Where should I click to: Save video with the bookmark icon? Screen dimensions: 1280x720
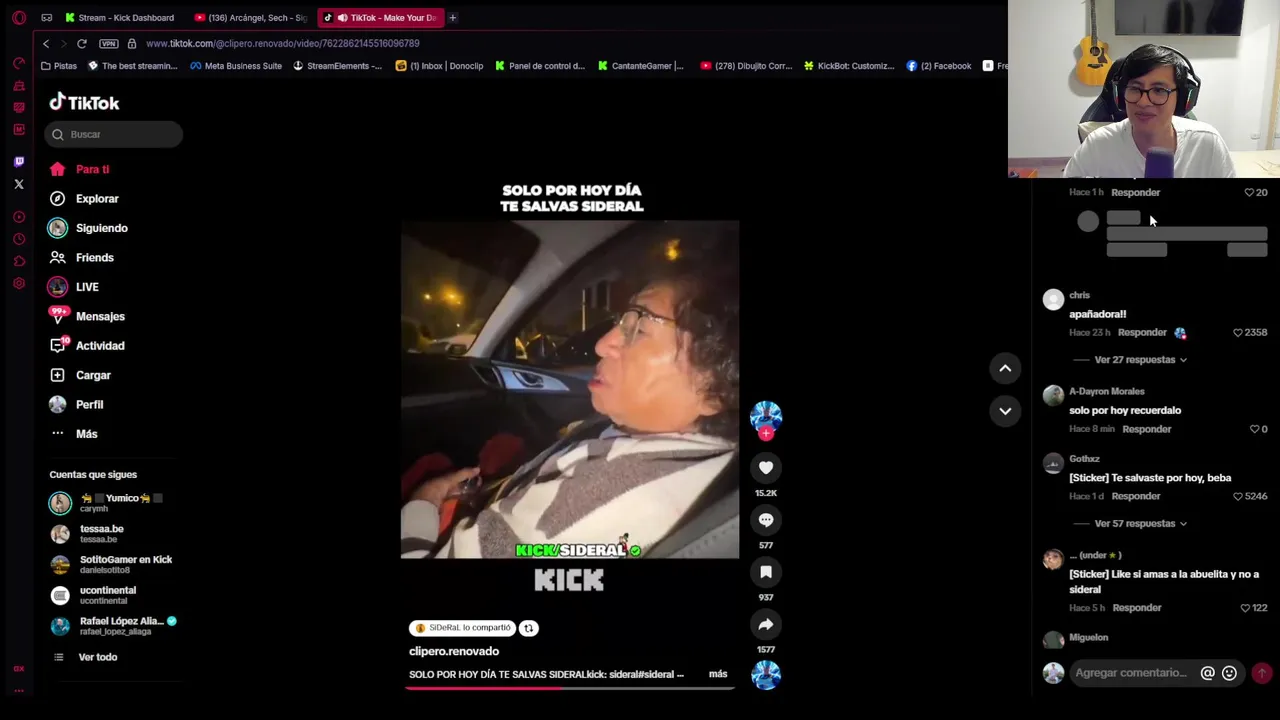[766, 571]
